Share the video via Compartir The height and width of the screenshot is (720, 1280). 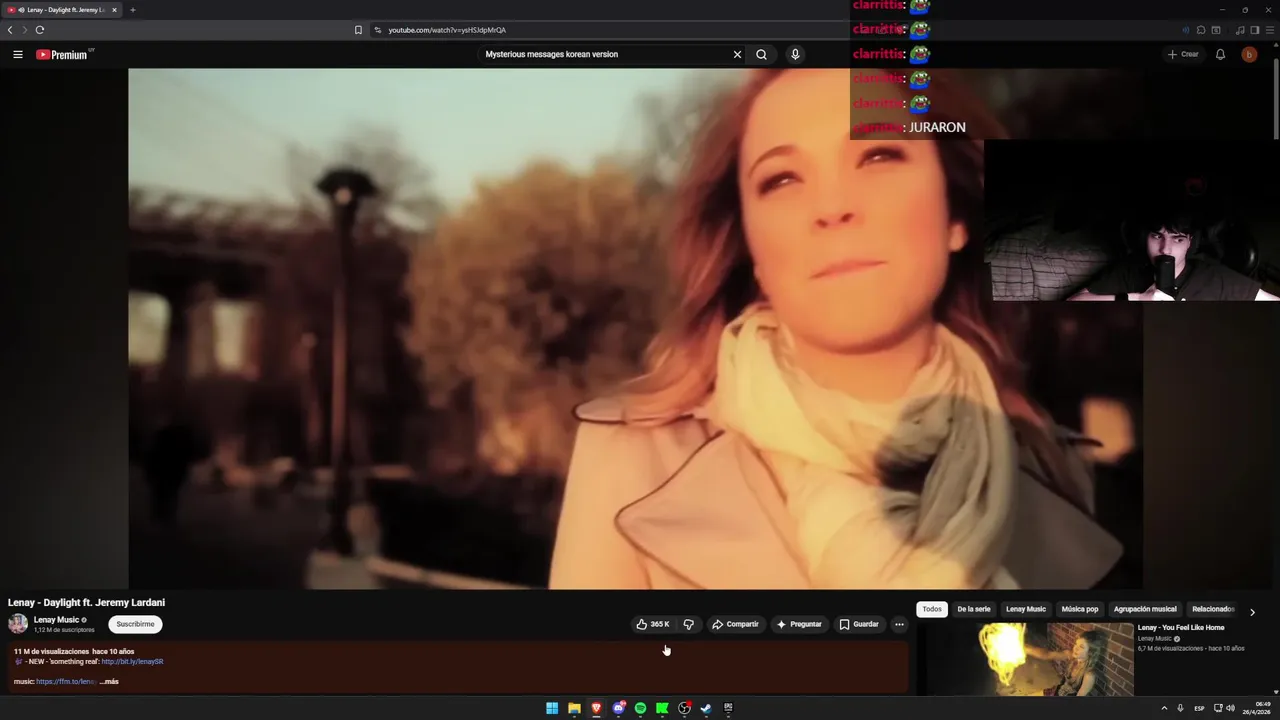(735, 624)
